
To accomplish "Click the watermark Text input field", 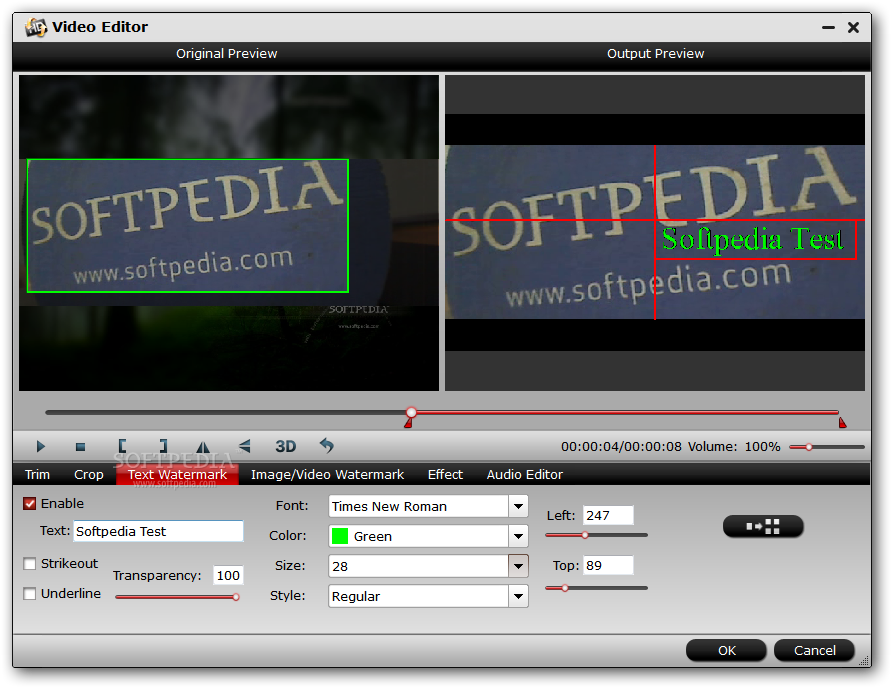I will point(158,531).
